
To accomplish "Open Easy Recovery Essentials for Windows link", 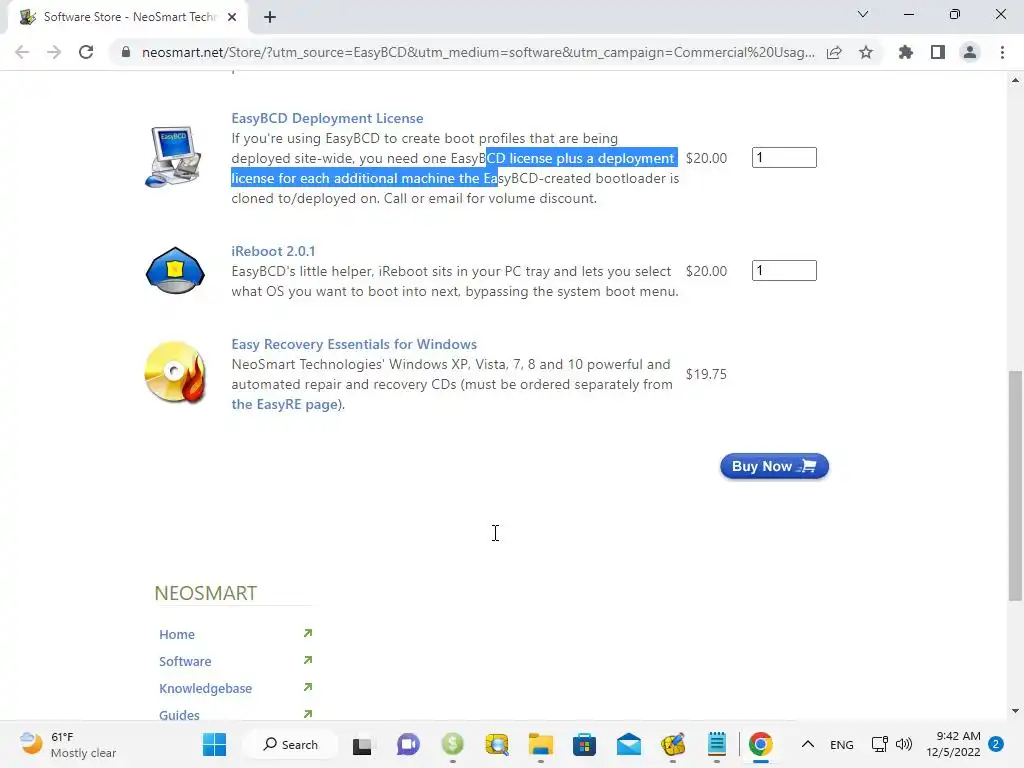I will click(354, 344).
